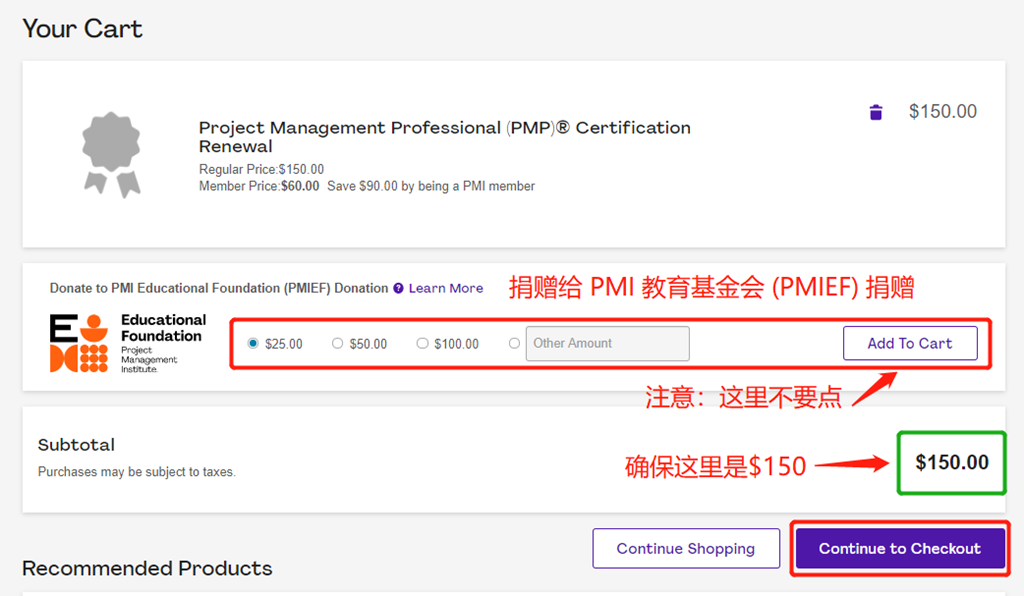Image resolution: width=1024 pixels, height=596 pixels.
Task: Click 'Save $90.00 by being a PMI member' text
Action: 431,186
